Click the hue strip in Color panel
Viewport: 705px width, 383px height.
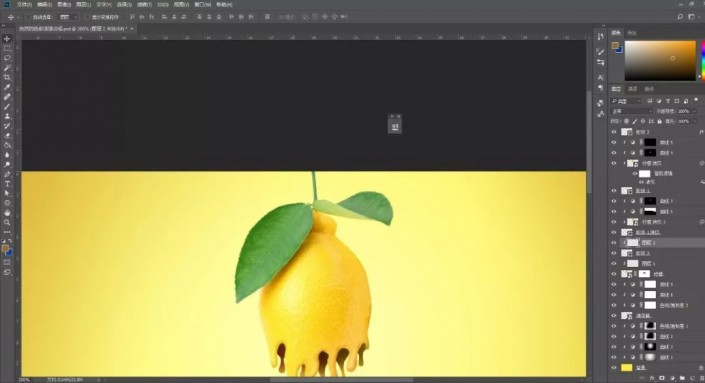coord(703,61)
